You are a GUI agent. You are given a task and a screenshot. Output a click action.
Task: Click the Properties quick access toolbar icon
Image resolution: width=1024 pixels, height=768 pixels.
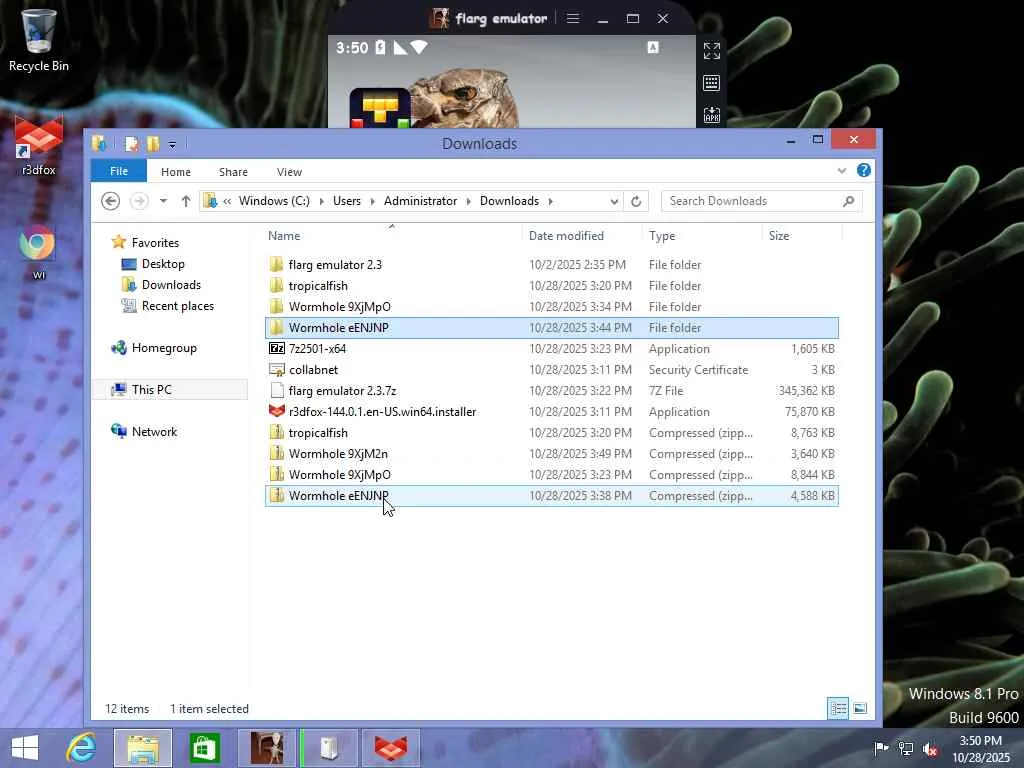pyautogui.click(x=131, y=144)
